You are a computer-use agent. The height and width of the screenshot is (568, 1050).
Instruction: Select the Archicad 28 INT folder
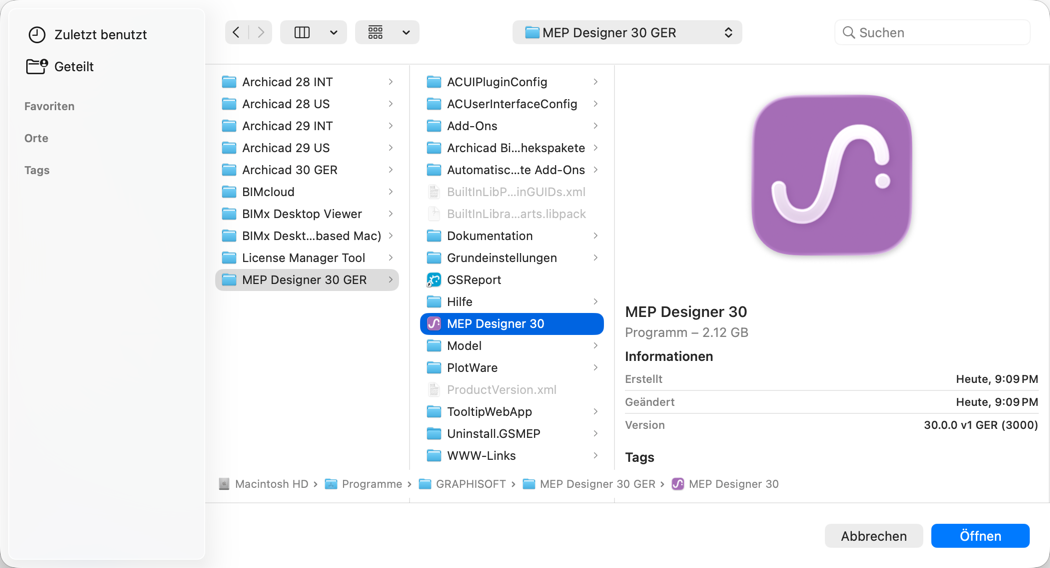tap(307, 82)
